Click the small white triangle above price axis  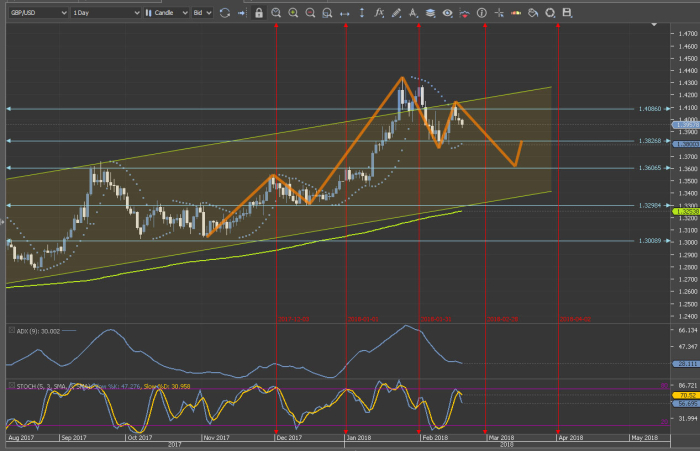pyautogui.click(x=654, y=25)
